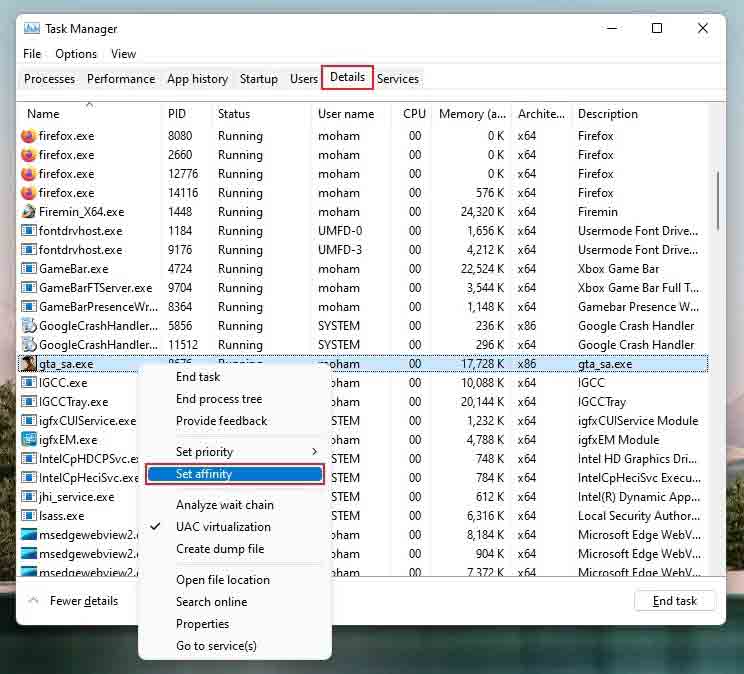
Task: Choose Go to service(s)
Action: pyautogui.click(x=216, y=646)
